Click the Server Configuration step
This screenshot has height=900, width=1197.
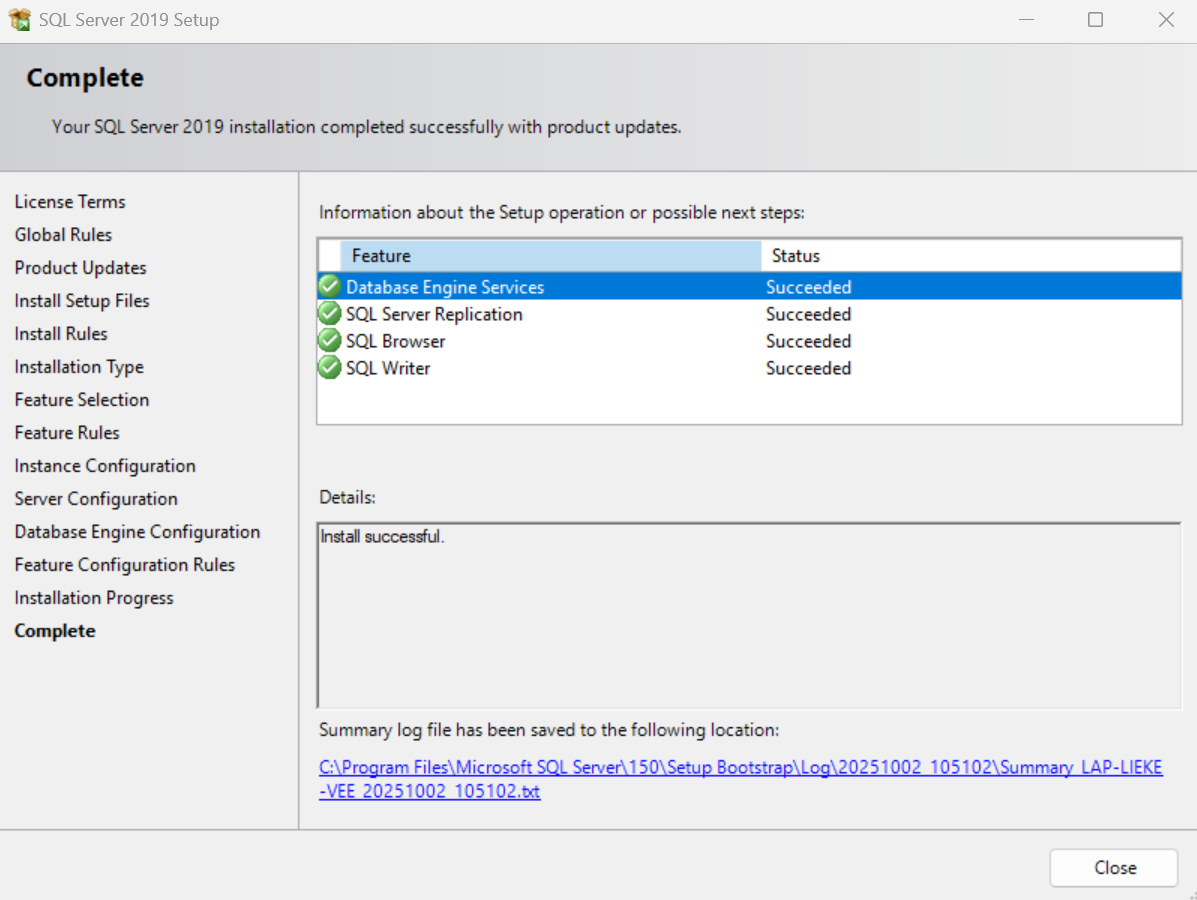point(96,498)
